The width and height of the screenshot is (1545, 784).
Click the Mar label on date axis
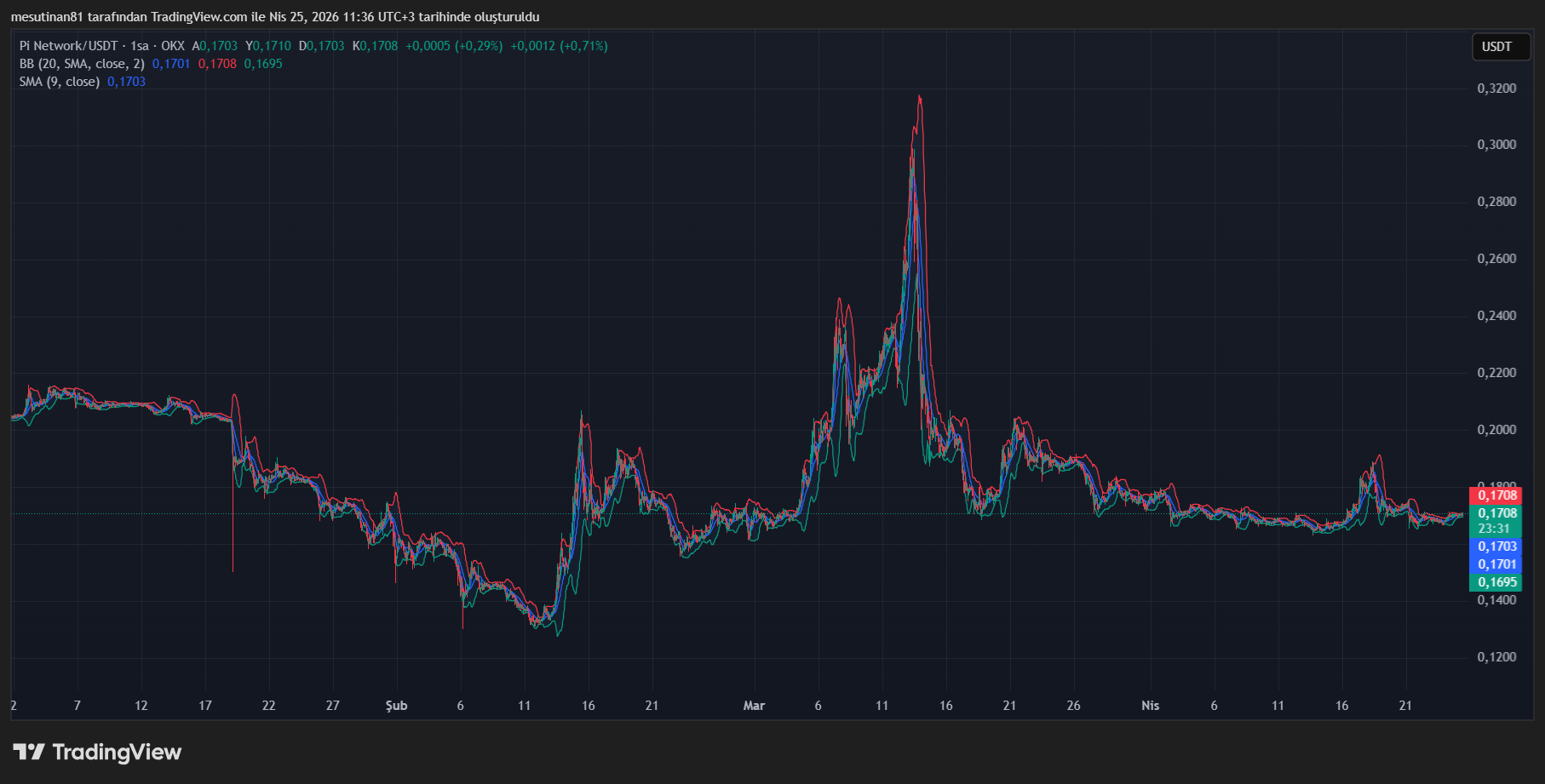[x=753, y=706]
